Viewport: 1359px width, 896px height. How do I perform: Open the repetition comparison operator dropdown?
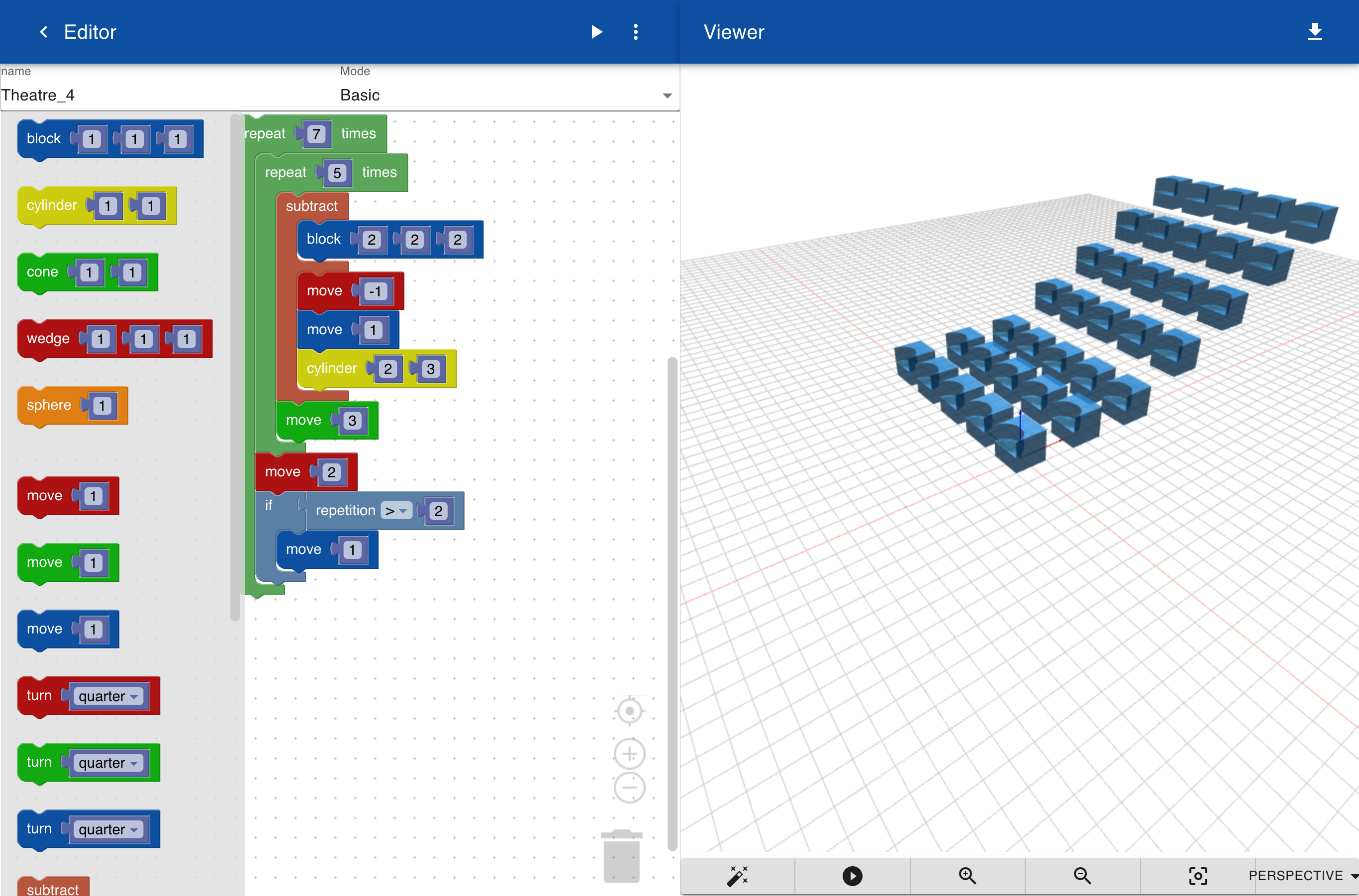pyautogui.click(x=396, y=511)
